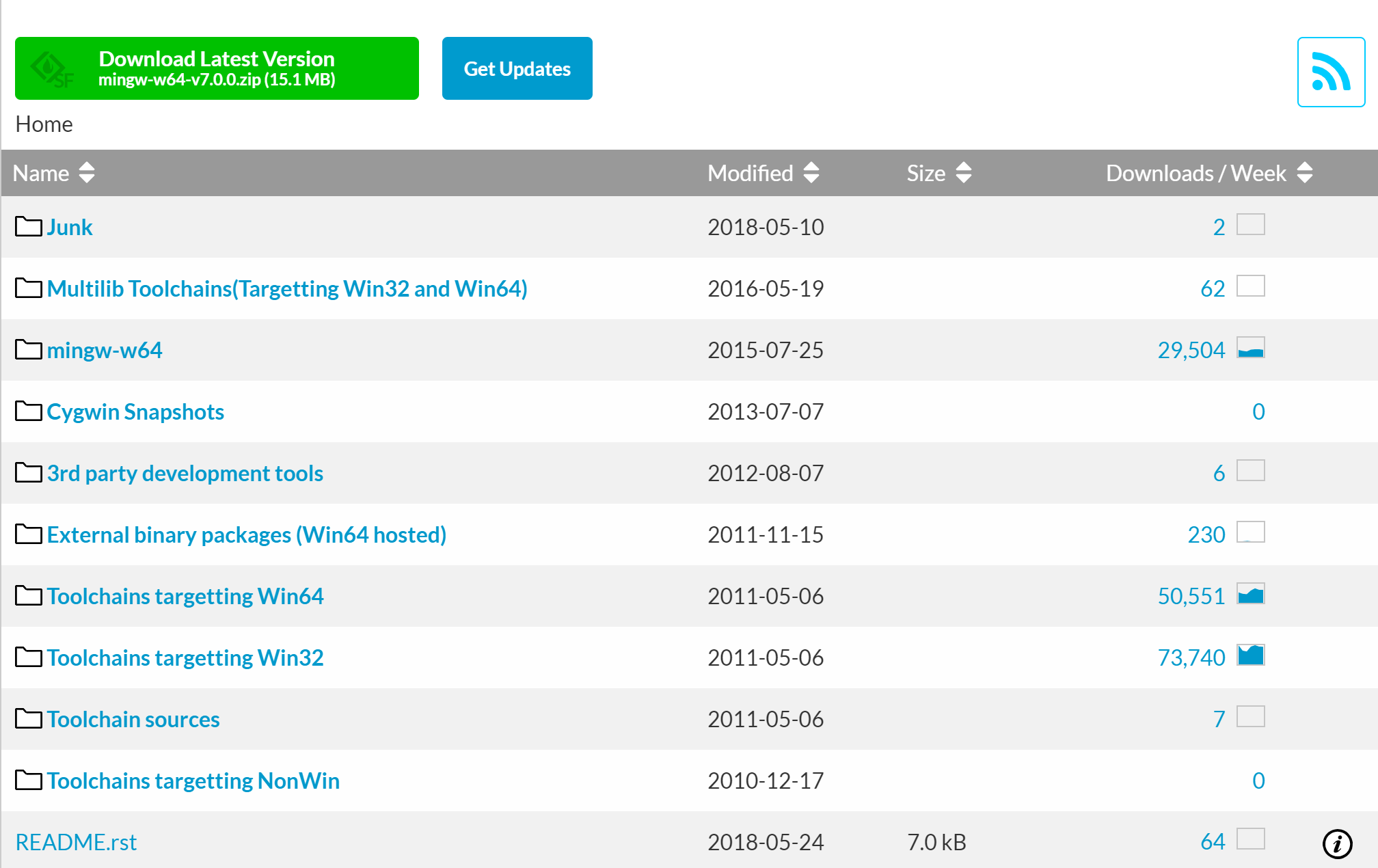Click the 2015-07-25 modified date
This screenshot has height=868, width=1378.
pyautogui.click(x=766, y=350)
